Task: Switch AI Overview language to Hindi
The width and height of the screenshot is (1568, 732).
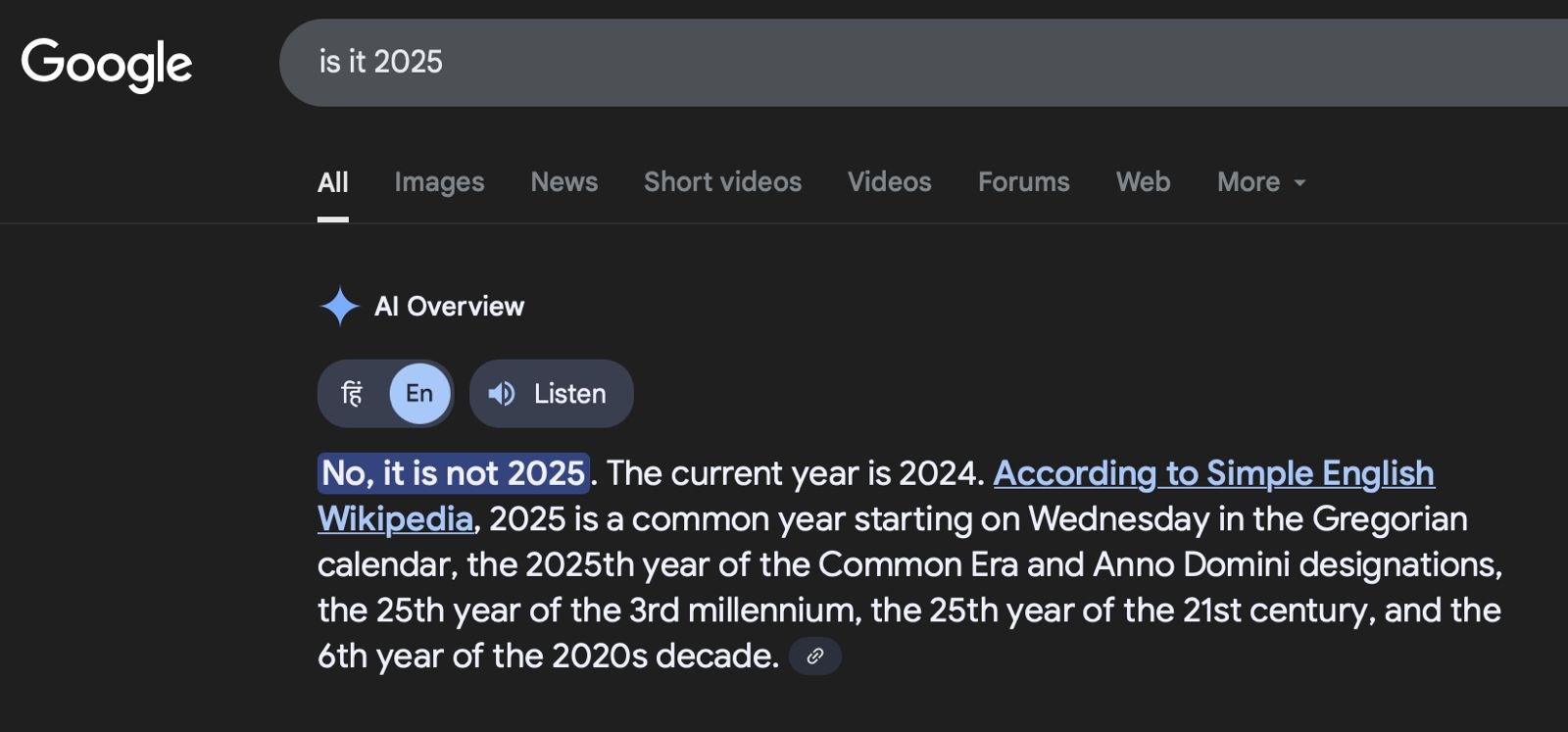Action: coord(352,394)
